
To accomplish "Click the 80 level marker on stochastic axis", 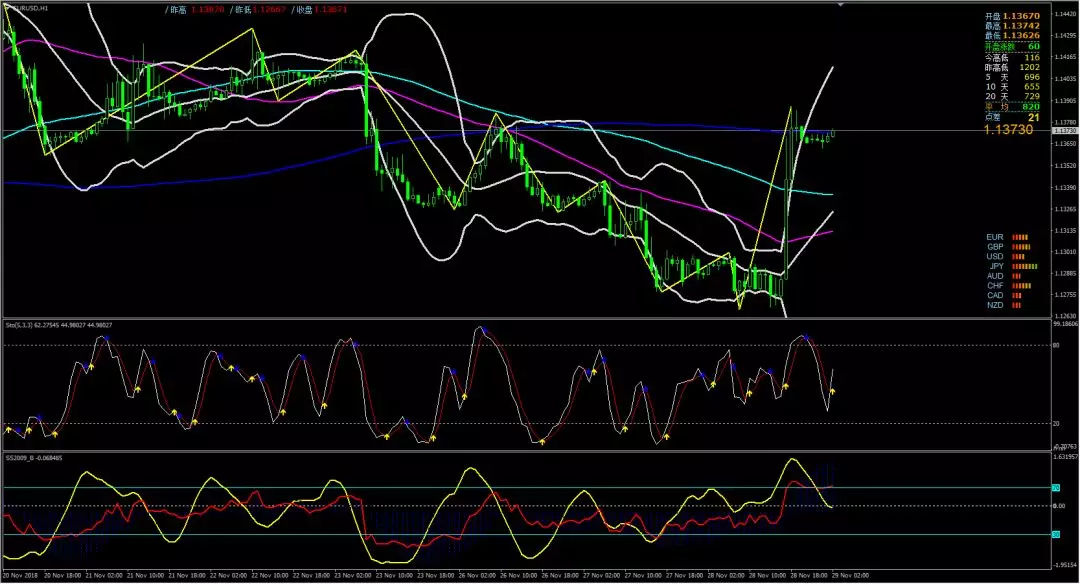I will click(x=1057, y=346).
